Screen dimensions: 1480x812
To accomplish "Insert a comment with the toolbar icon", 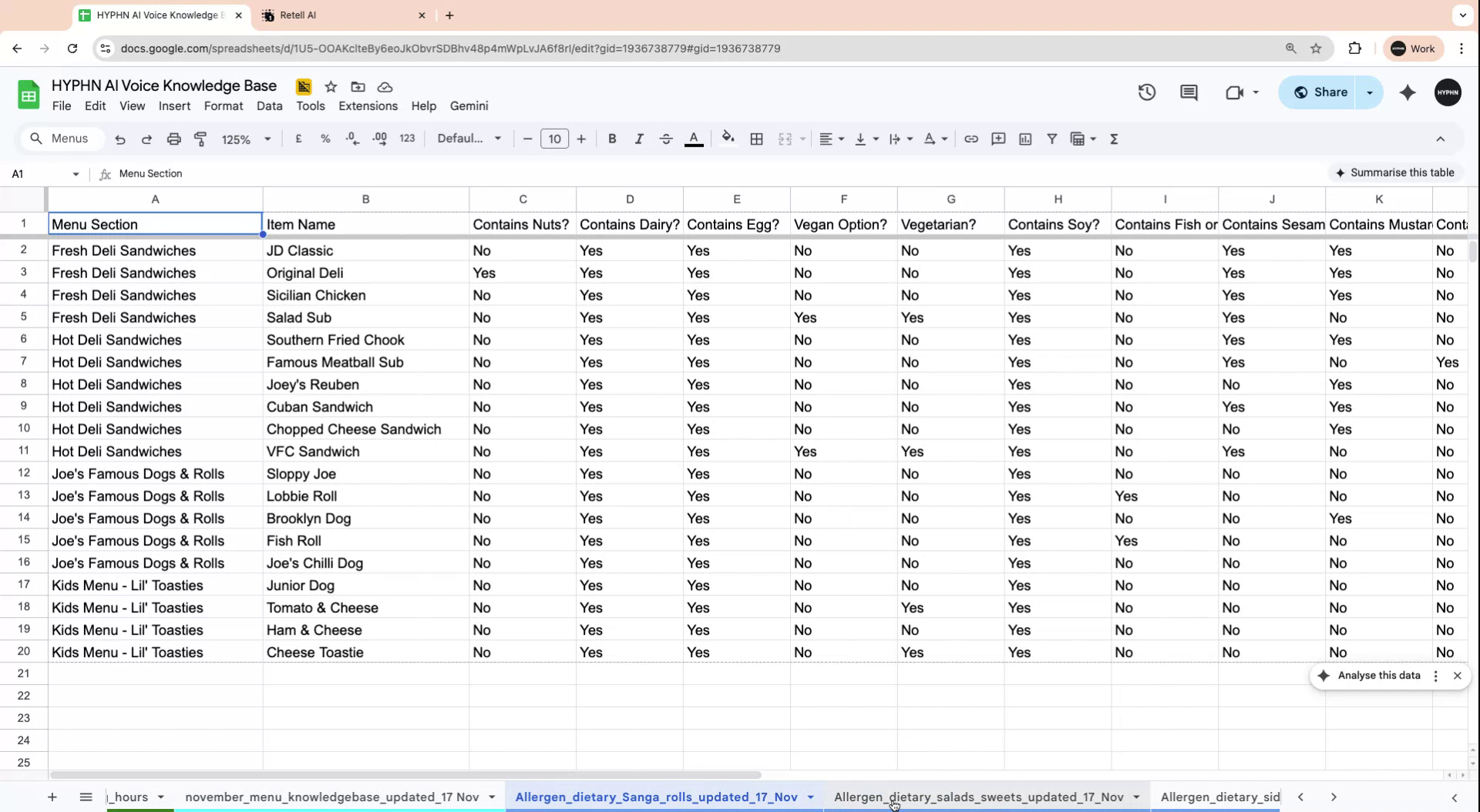I will click(x=998, y=139).
